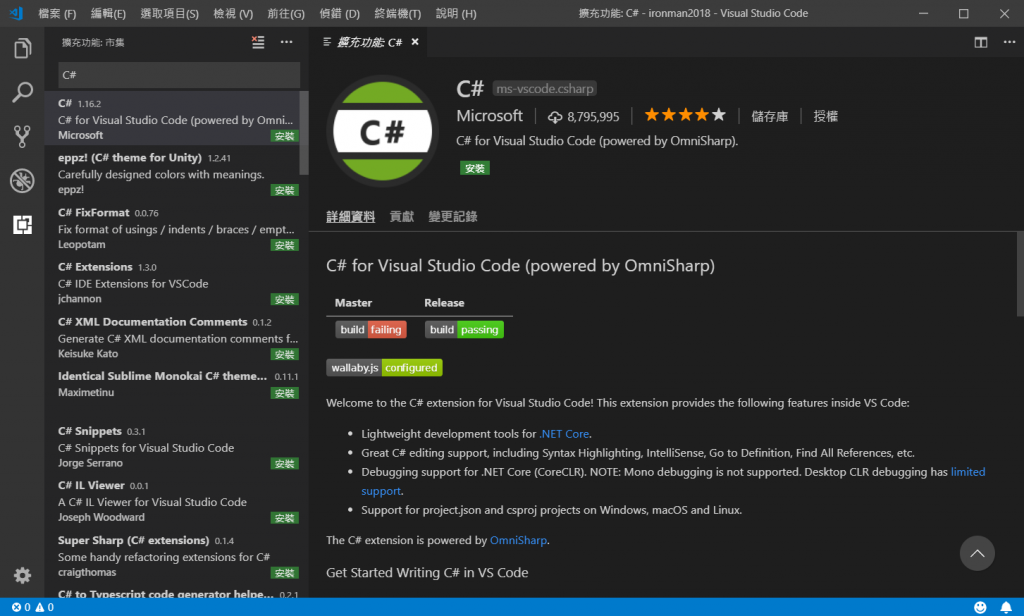Click the VS Code logo in the title bar

[16, 13]
